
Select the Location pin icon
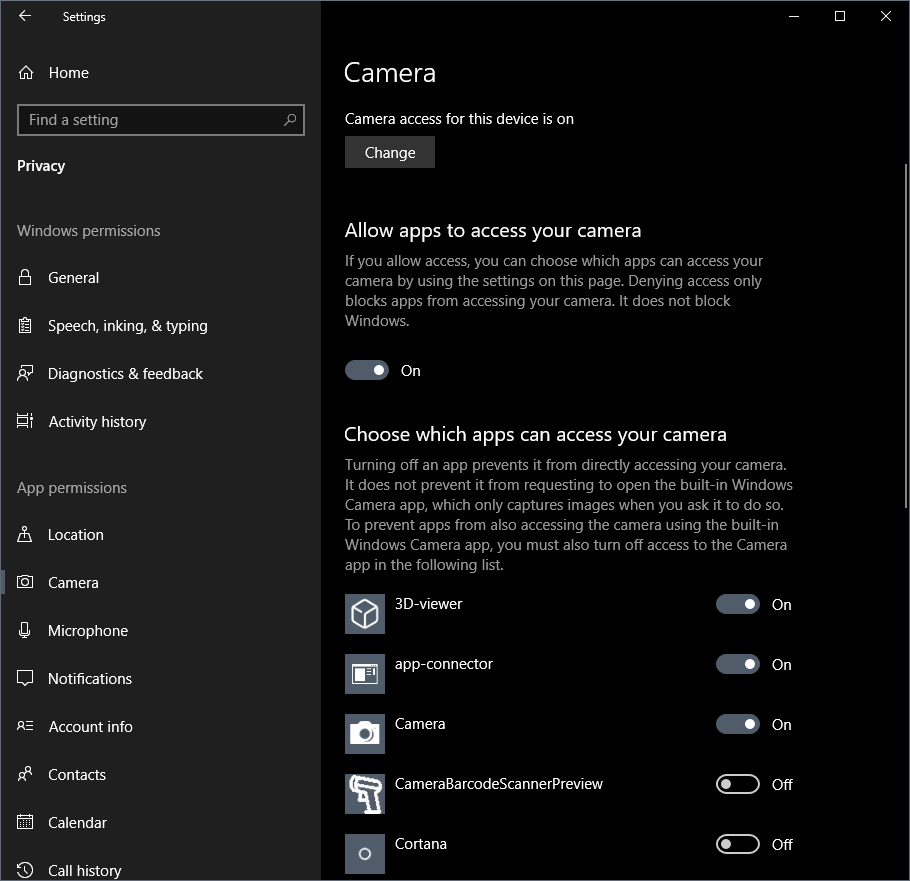pyautogui.click(x=25, y=534)
